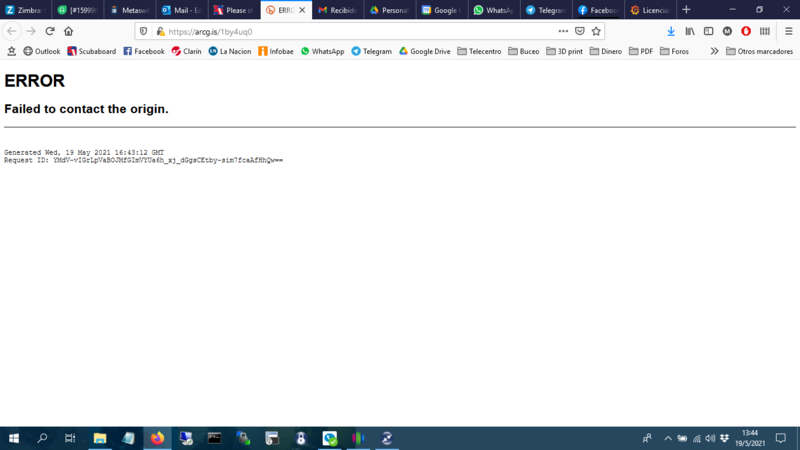
Task: Click the Opera red extension icon
Action: pos(746,31)
